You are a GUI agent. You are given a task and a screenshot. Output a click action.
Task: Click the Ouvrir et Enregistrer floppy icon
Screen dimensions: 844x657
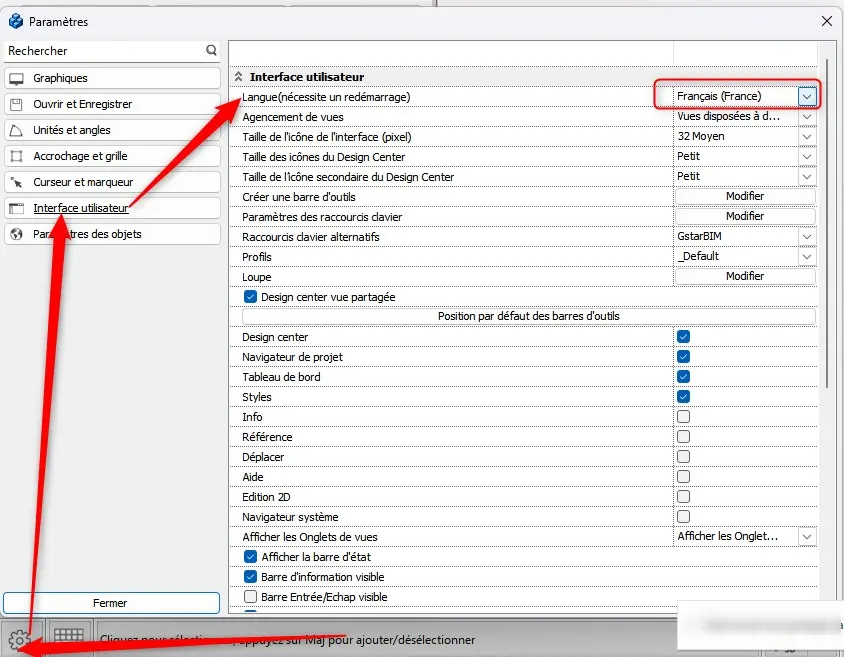click(x=17, y=104)
